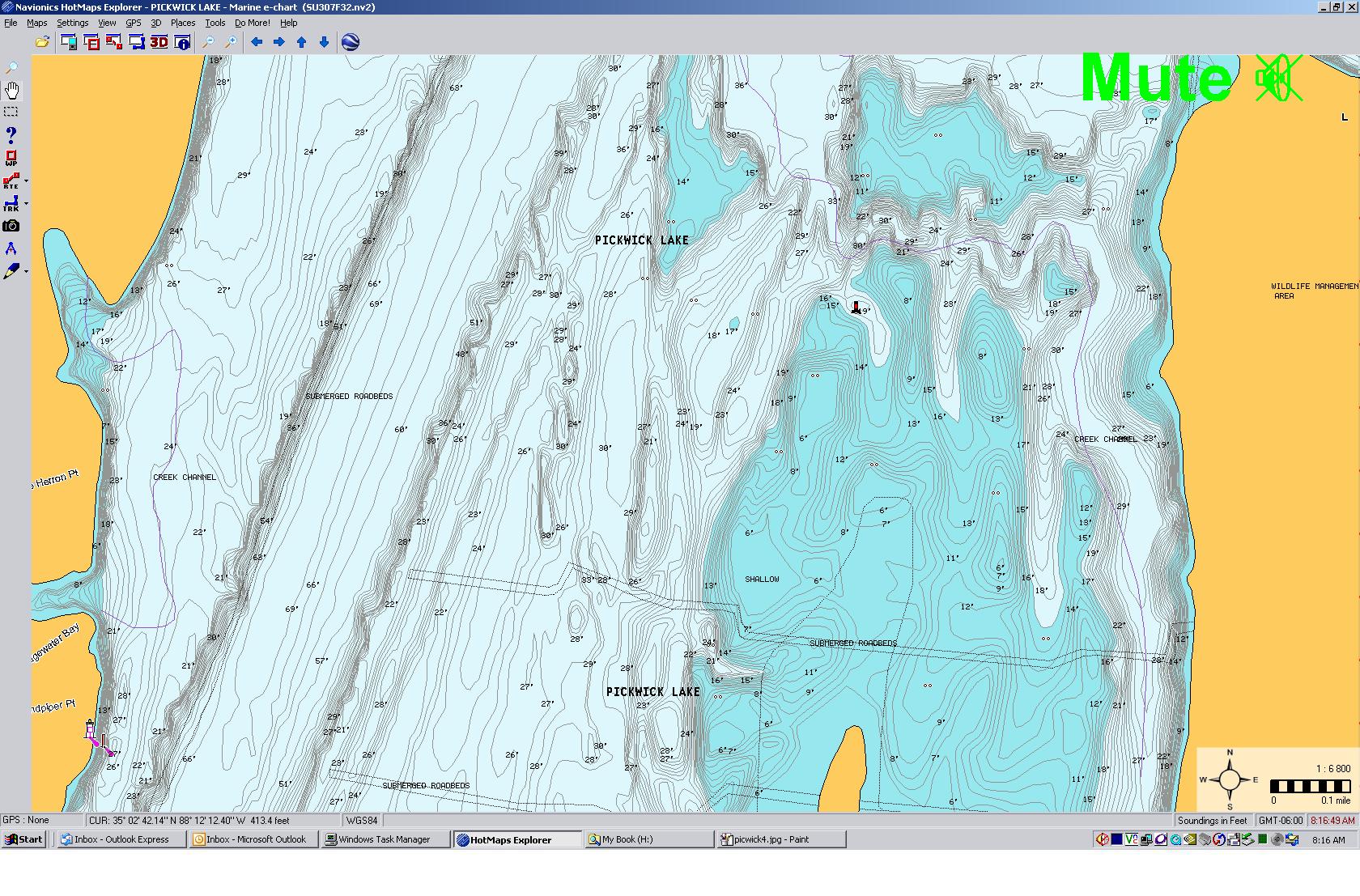Activate the camera snapshot tool

11,227
